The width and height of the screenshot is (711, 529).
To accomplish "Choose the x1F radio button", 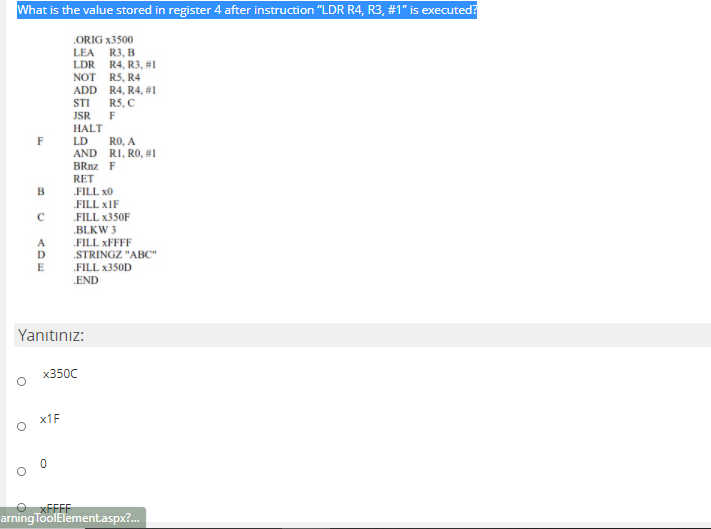I will (x=21, y=426).
